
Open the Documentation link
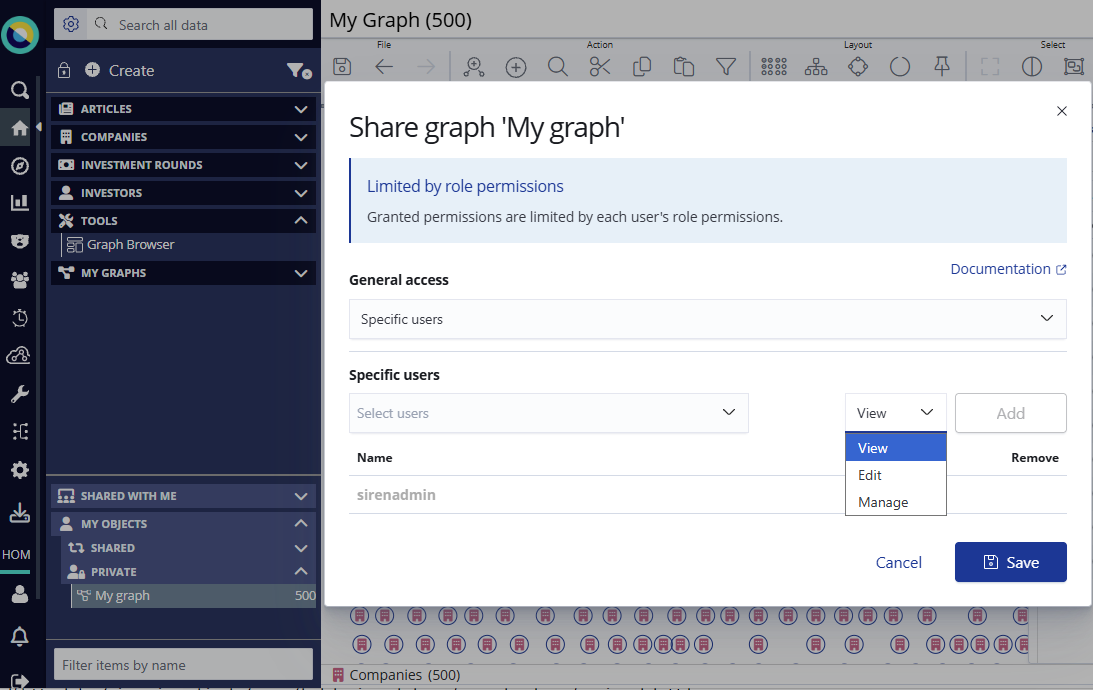coord(1001,268)
